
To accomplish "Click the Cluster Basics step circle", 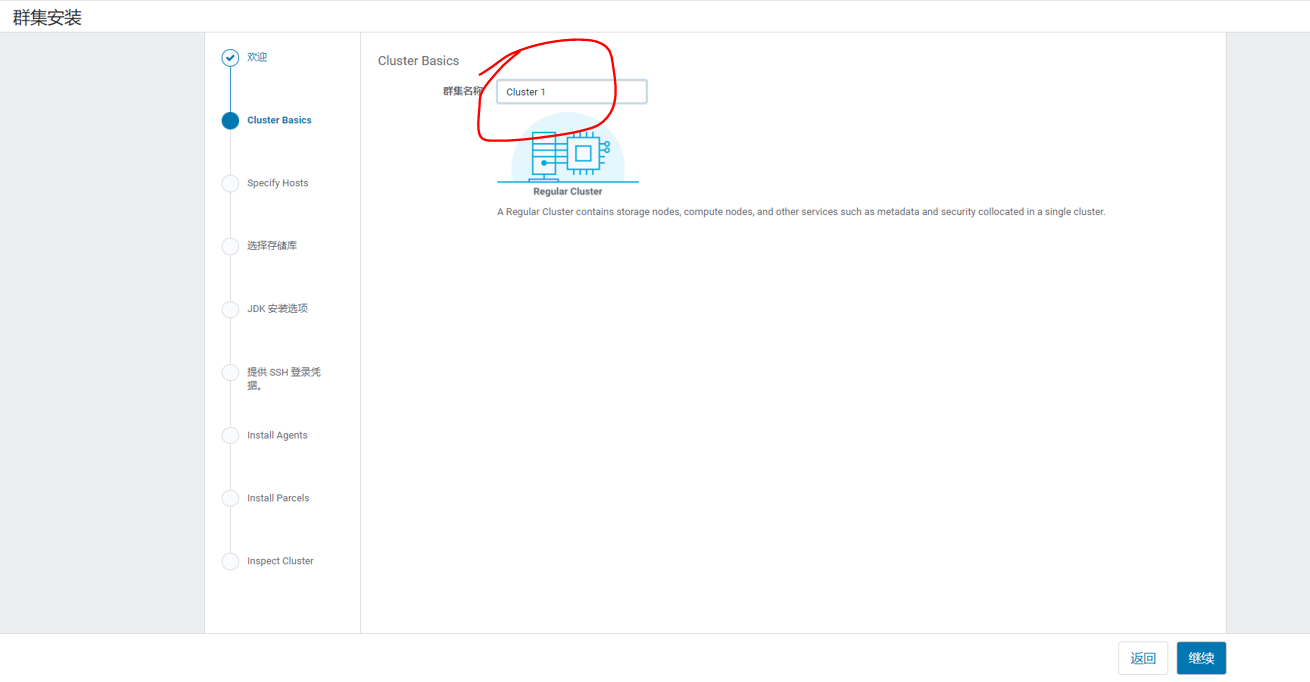I will (x=230, y=121).
